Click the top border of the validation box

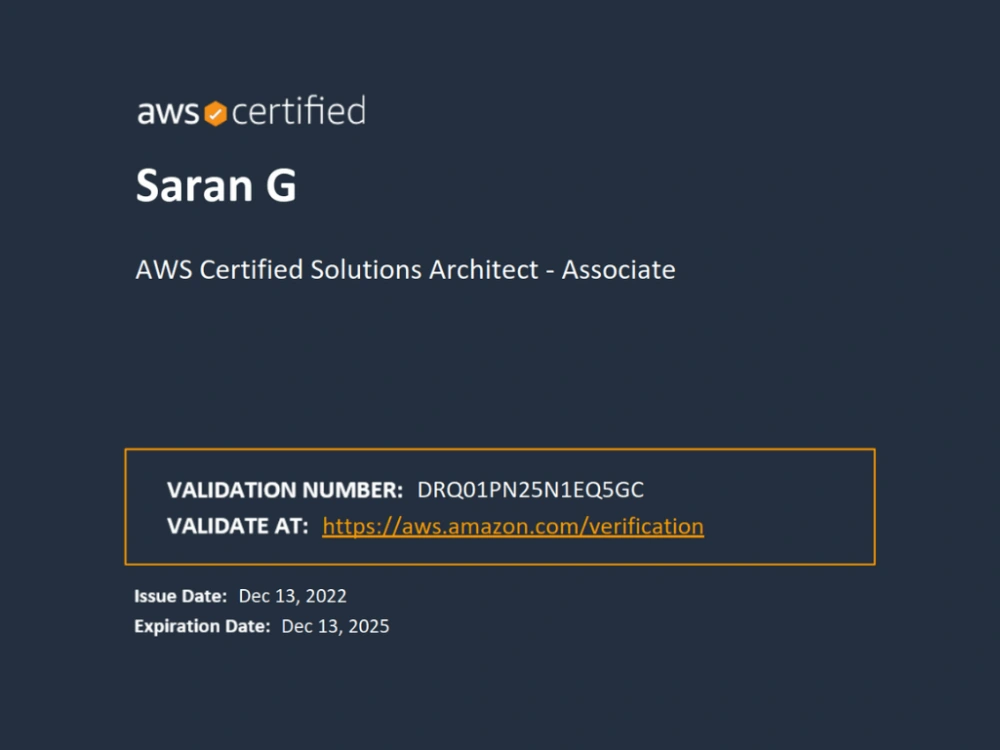[x=500, y=449]
